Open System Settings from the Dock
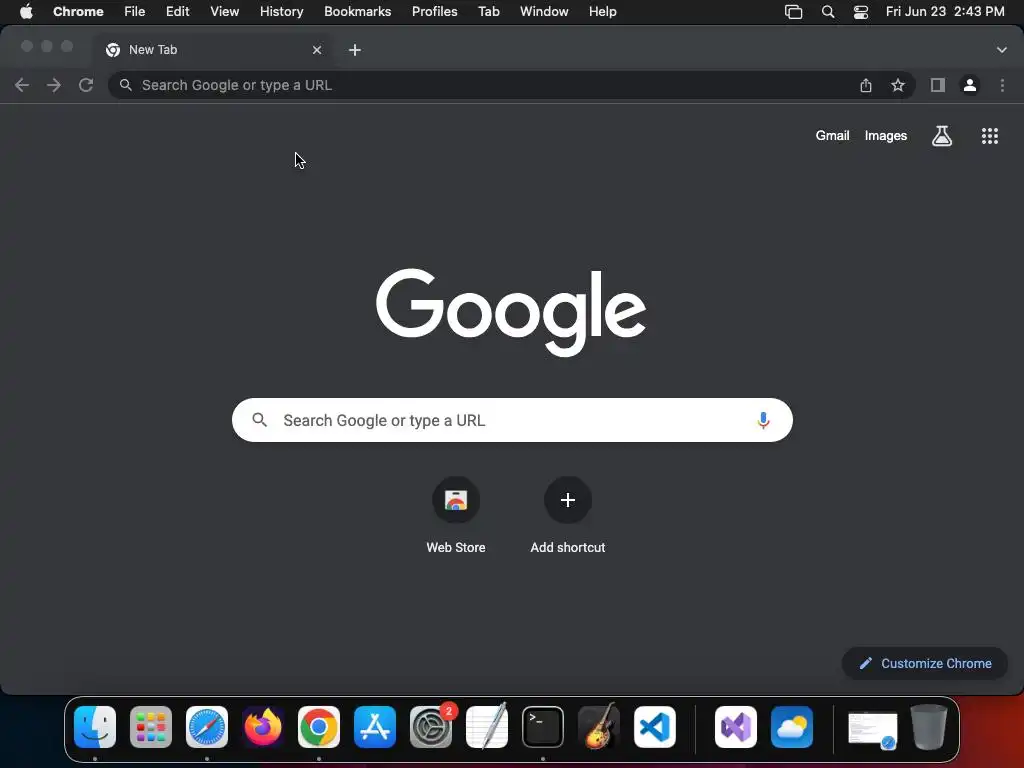 point(431,727)
